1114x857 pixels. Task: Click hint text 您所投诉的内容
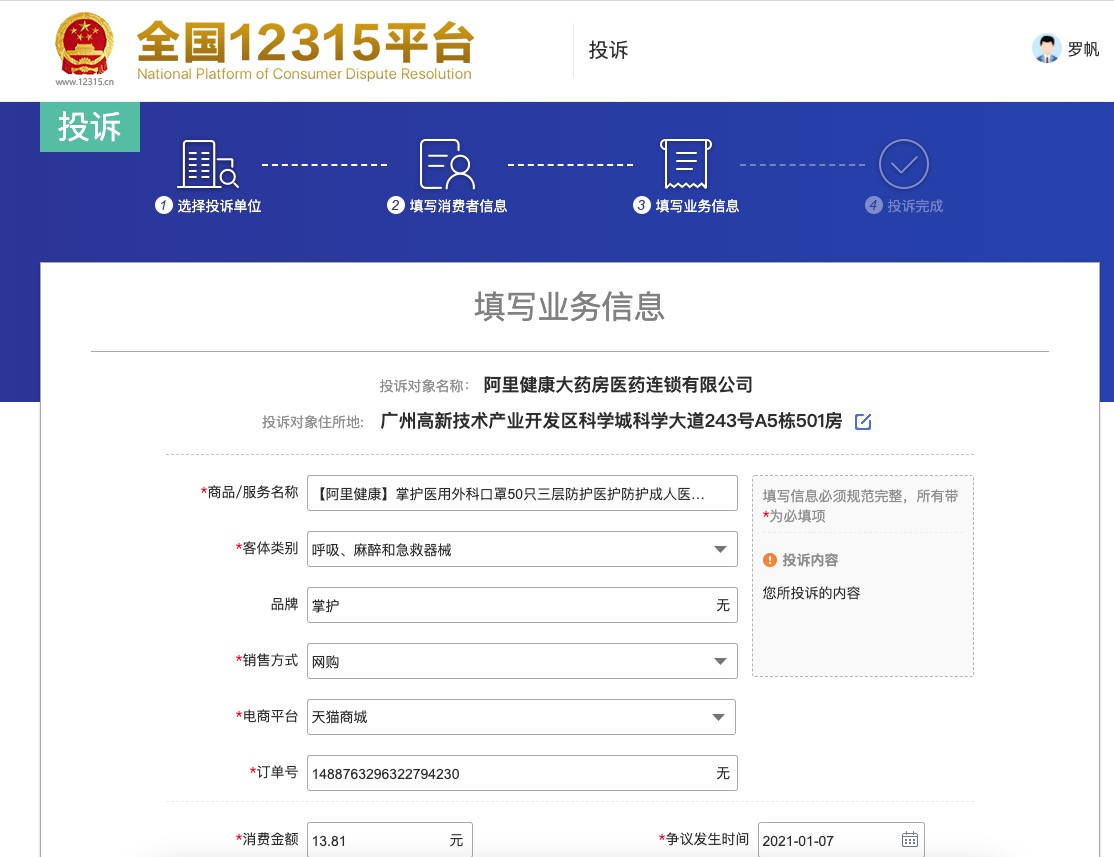[811, 593]
